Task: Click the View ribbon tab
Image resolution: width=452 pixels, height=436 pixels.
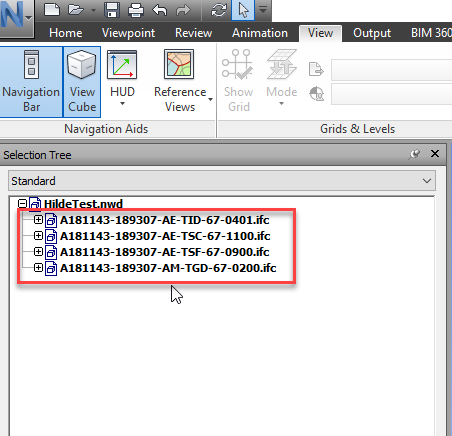Action: (x=320, y=33)
